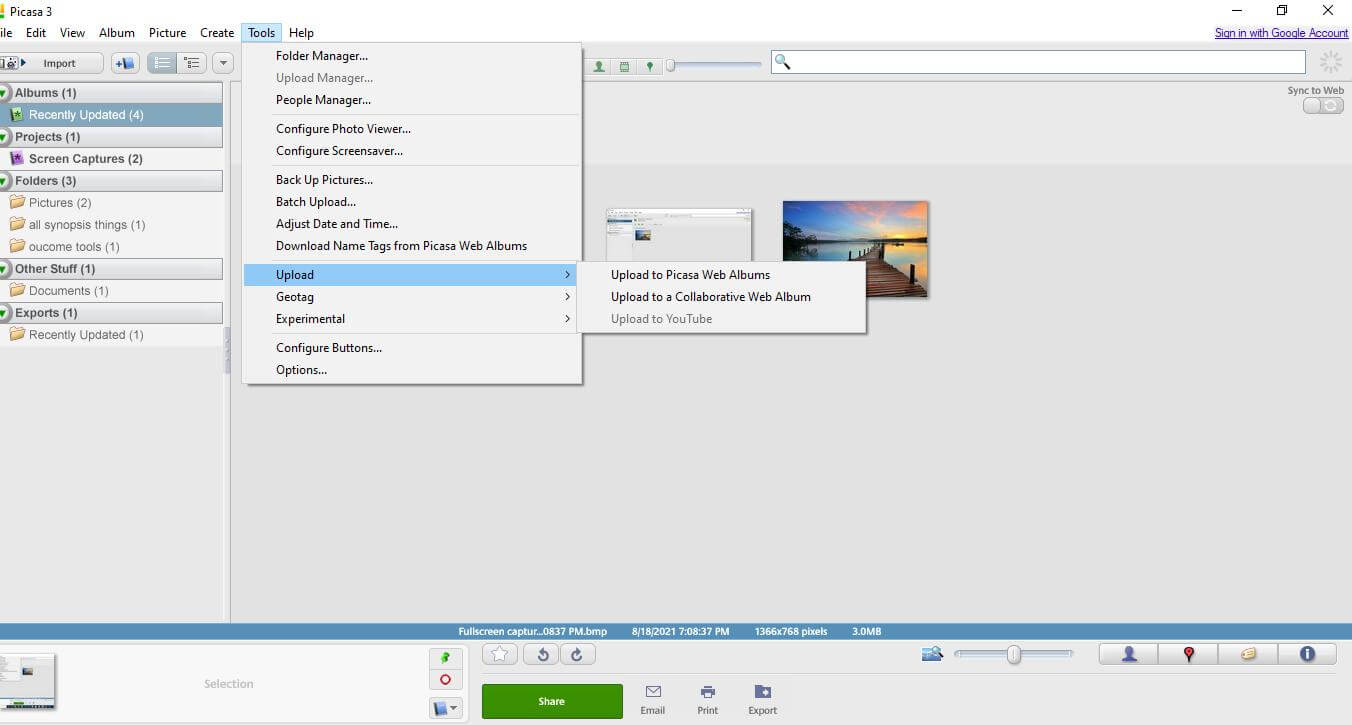Click the thumbnail zoom slider handle
Screen dimensions: 1352x725
[1014, 654]
